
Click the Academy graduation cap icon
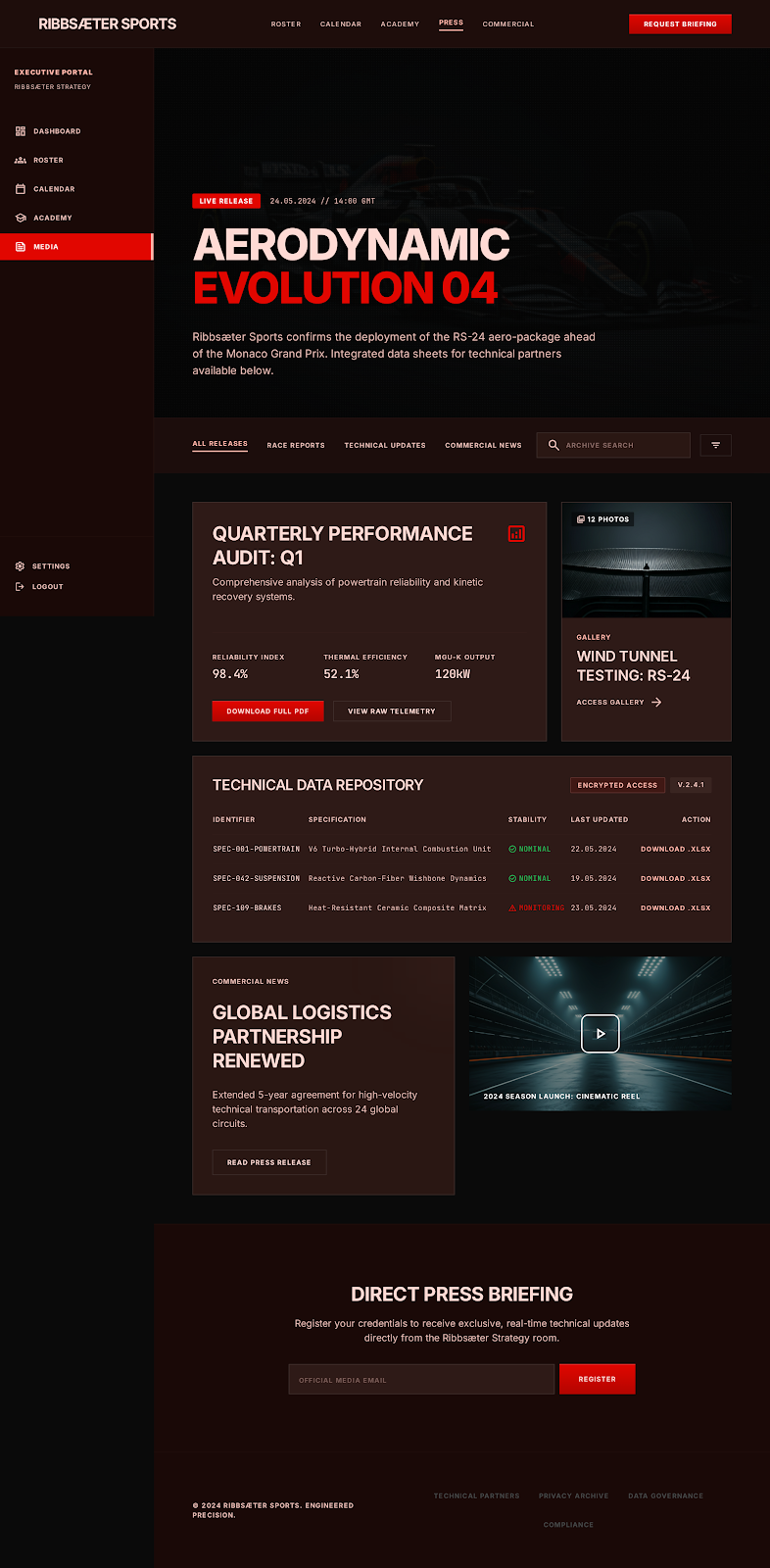pyautogui.click(x=21, y=218)
